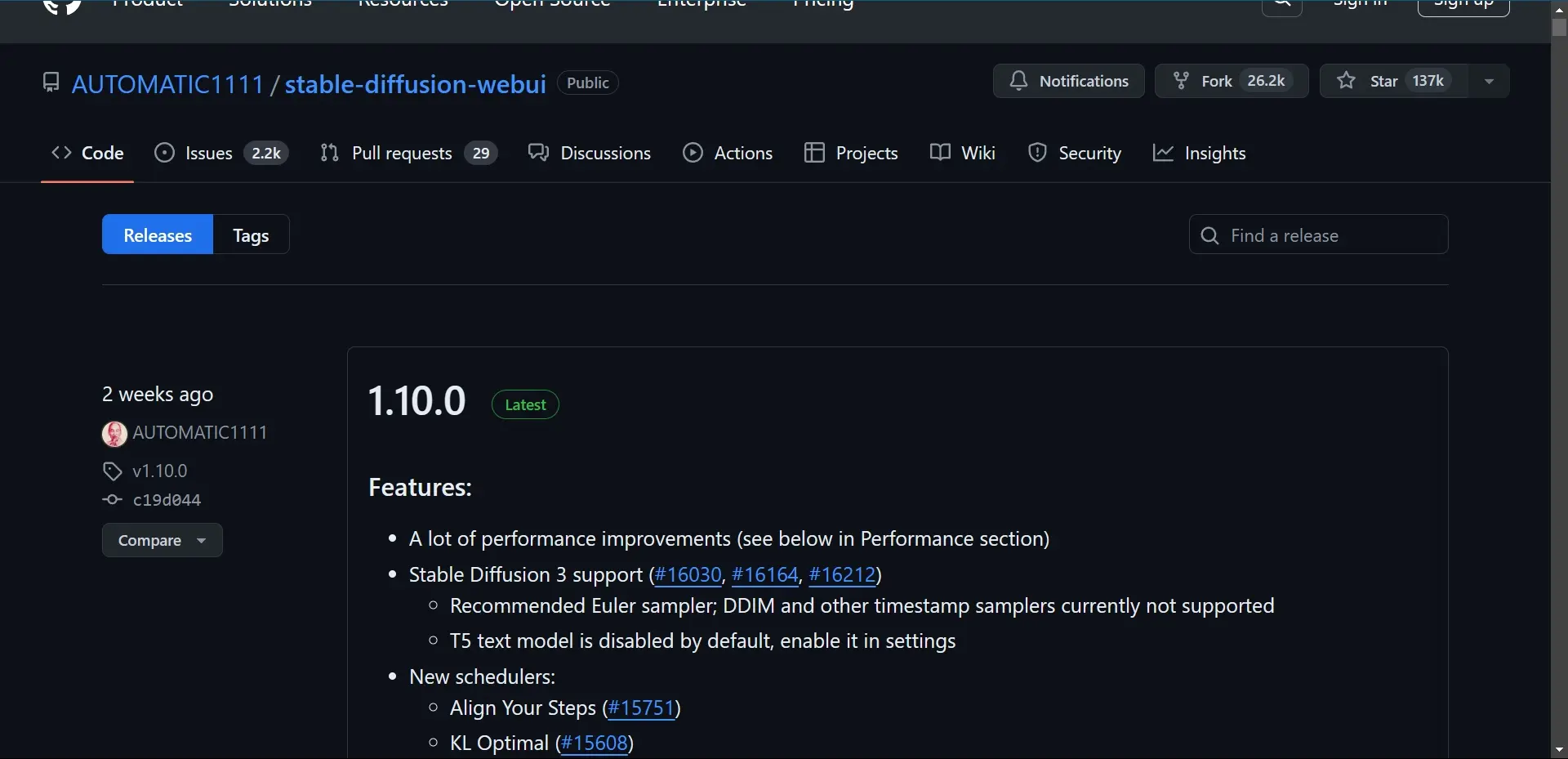The height and width of the screenshot is (759, 1568).
Task: Click the scrollbar down arrow
Action: click(x=1559, y=749)
